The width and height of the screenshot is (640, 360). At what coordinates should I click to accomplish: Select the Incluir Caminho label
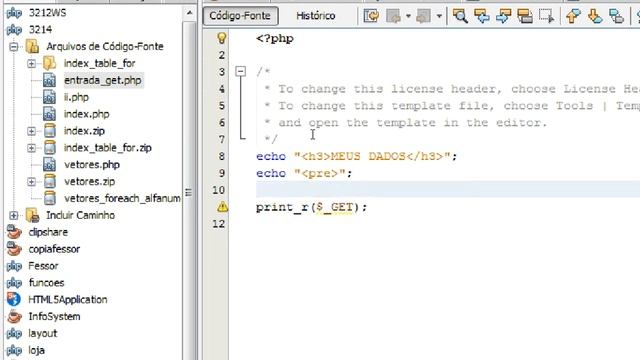(x=80, y=215)
